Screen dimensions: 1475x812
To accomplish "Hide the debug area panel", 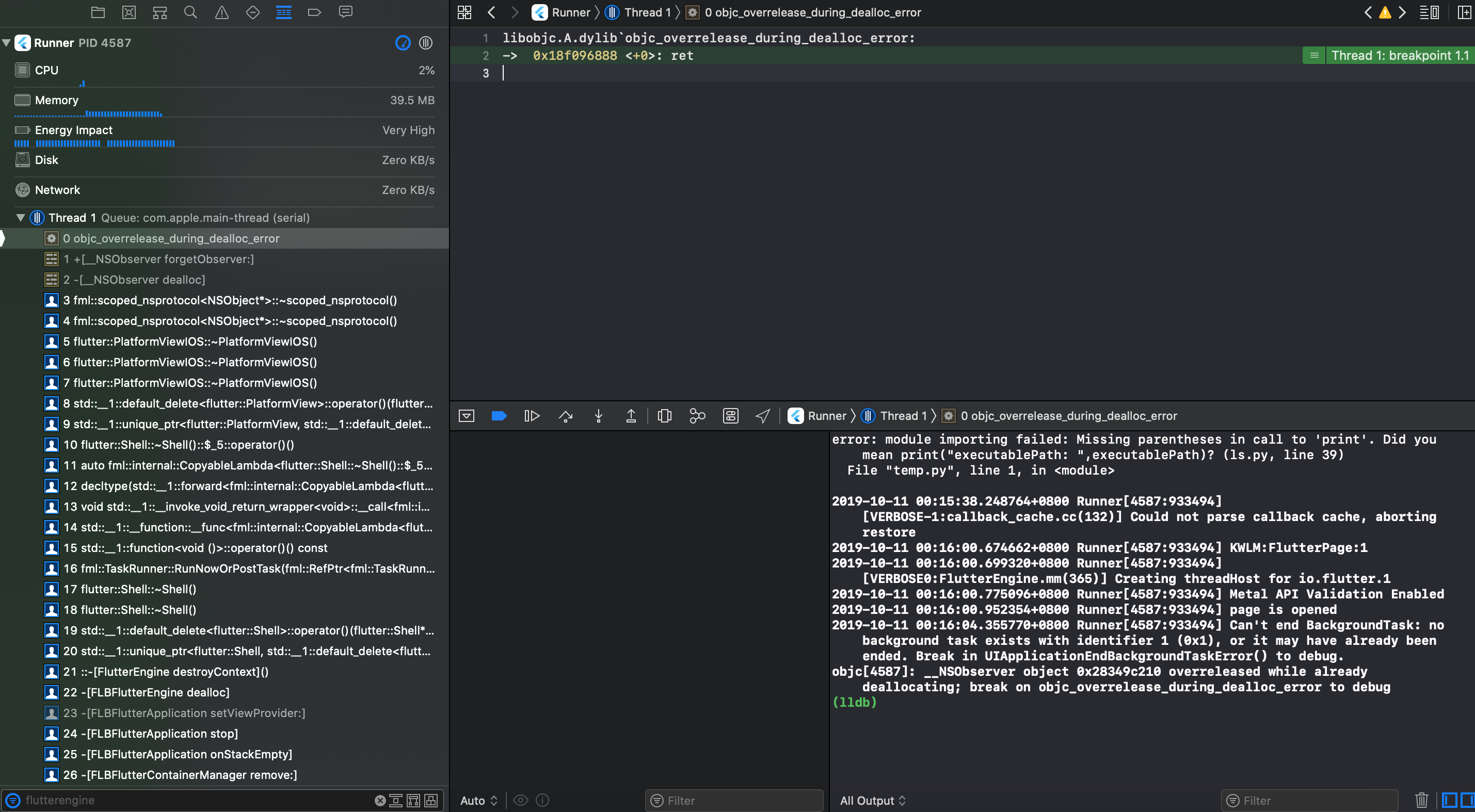I will pos(466,416).
